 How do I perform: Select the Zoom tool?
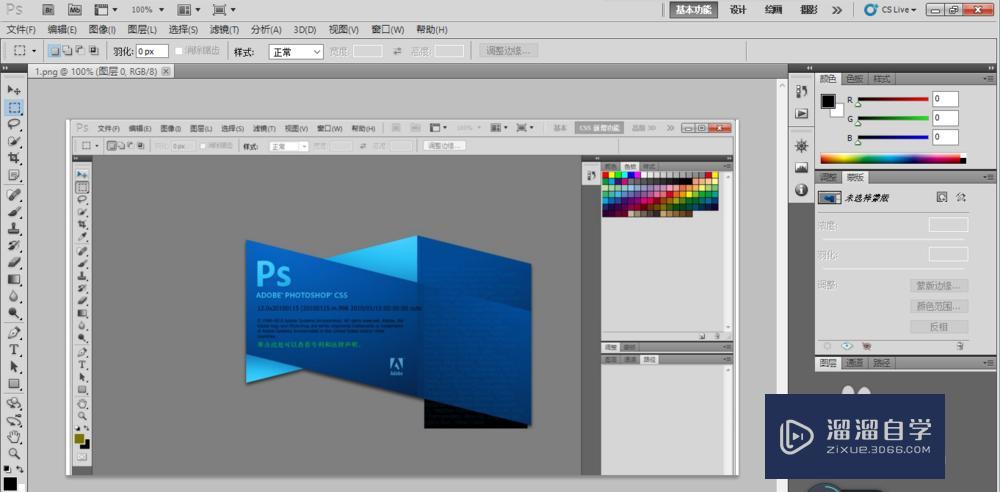click(x=14, y=454)
